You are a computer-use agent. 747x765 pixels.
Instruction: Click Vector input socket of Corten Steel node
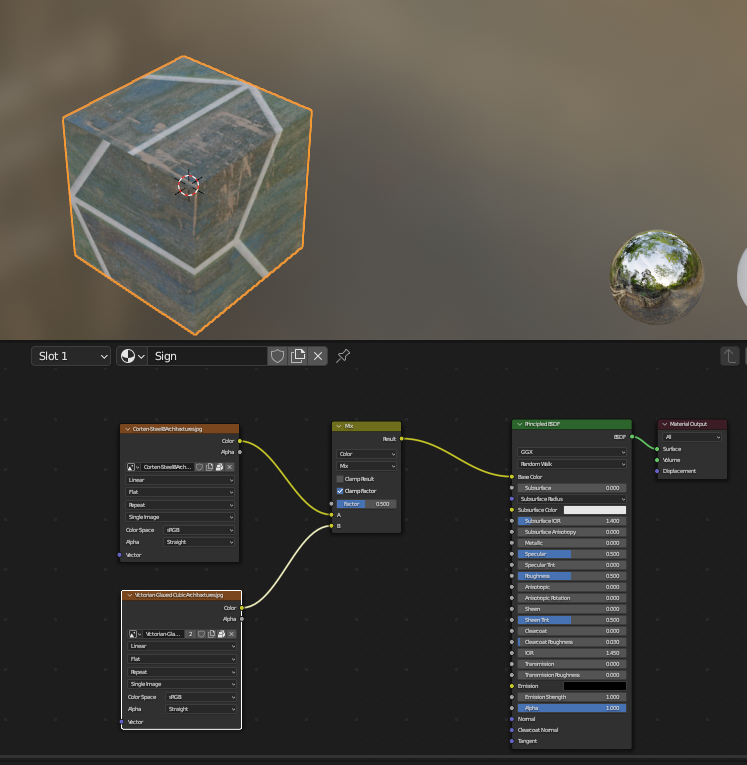click(120, 555)
